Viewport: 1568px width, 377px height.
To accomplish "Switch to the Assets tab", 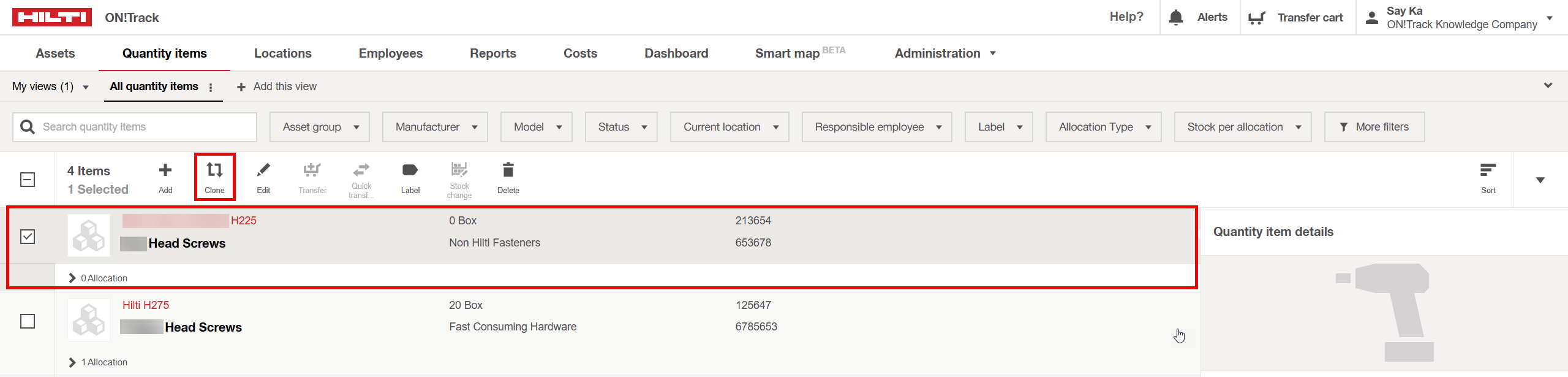I will pyautogui.click(x=55, y=53).
